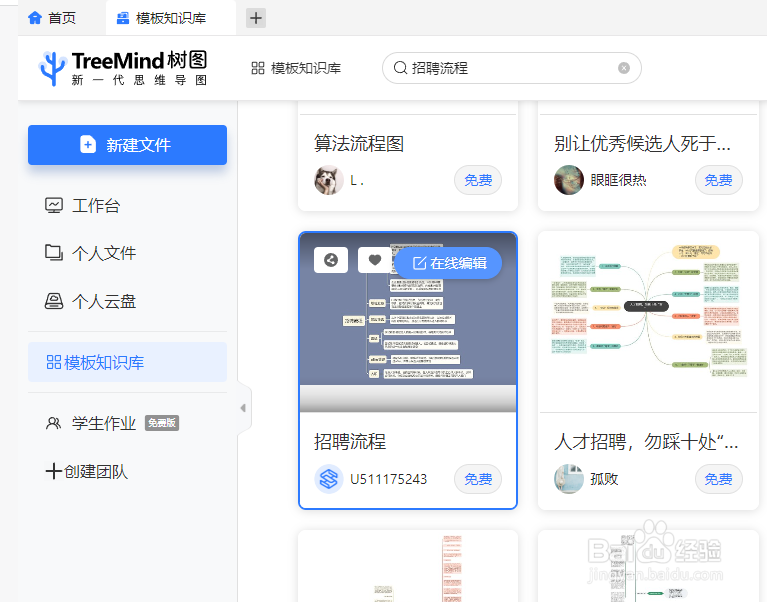This screenshot has width=767, height=602.
Task: Switch to the 模板知识库 browser tab
Action: 171,18
